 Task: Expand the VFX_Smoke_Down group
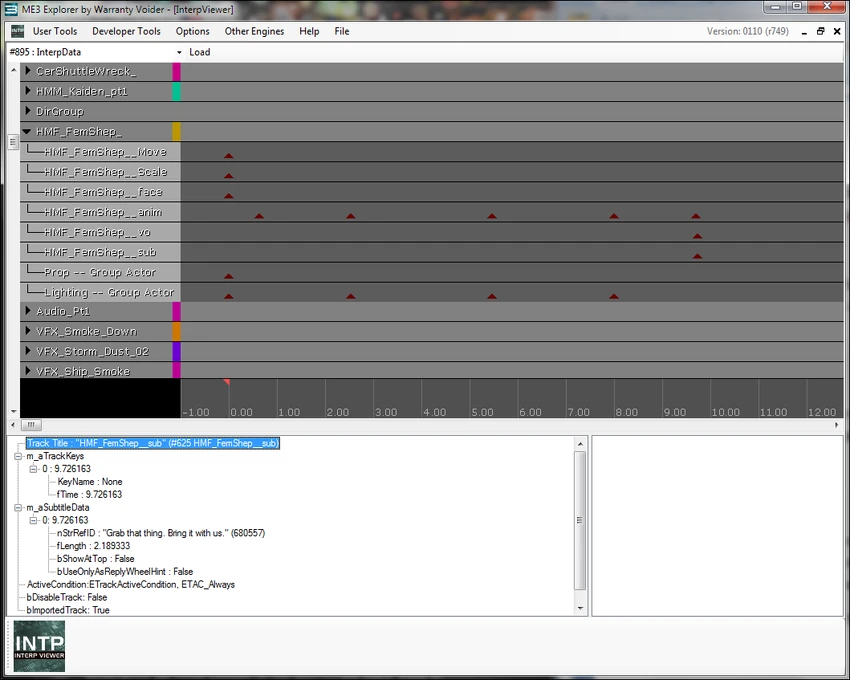pos(28,331)
